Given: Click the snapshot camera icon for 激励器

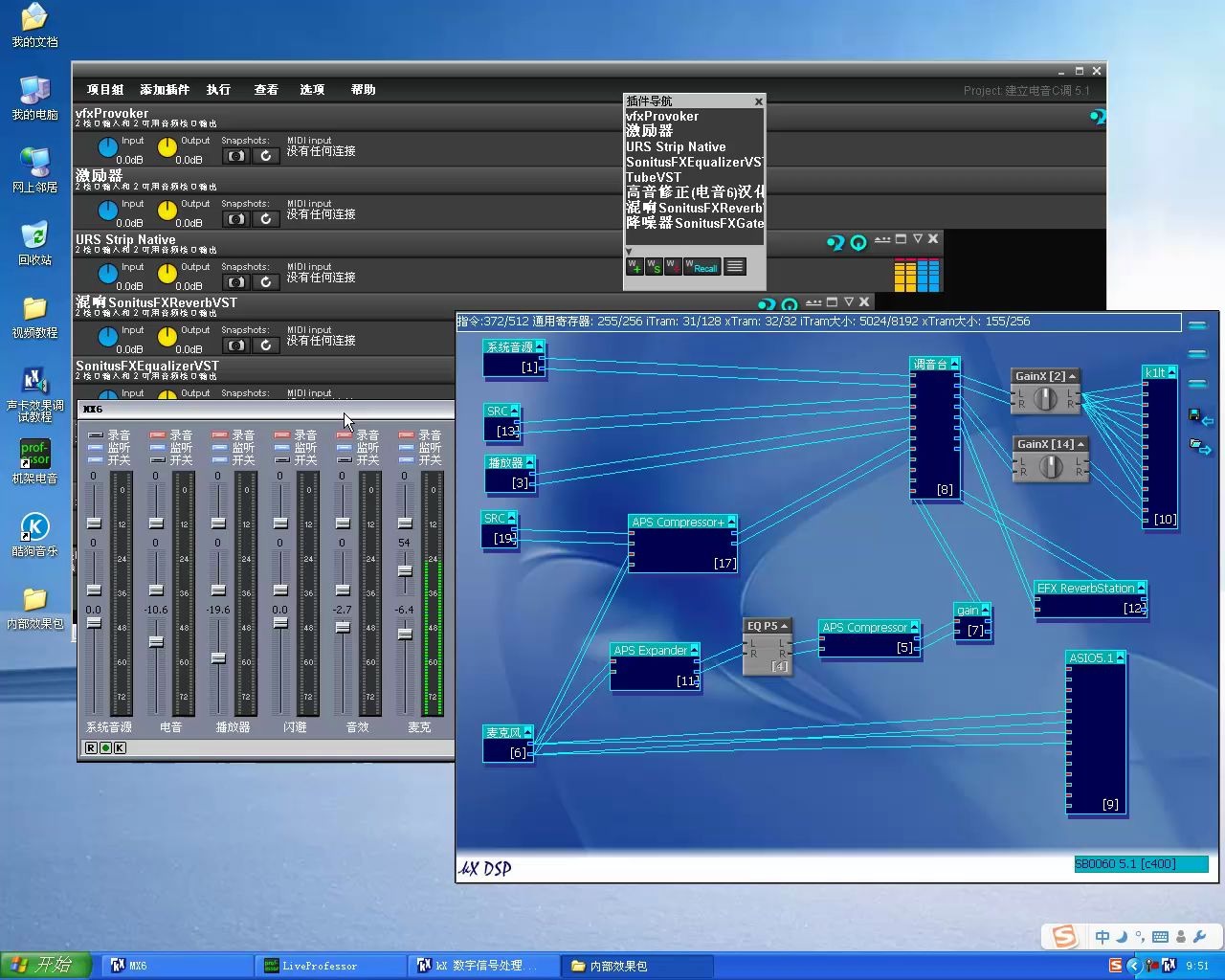Looking at the screenshot, I should (235, 218).
